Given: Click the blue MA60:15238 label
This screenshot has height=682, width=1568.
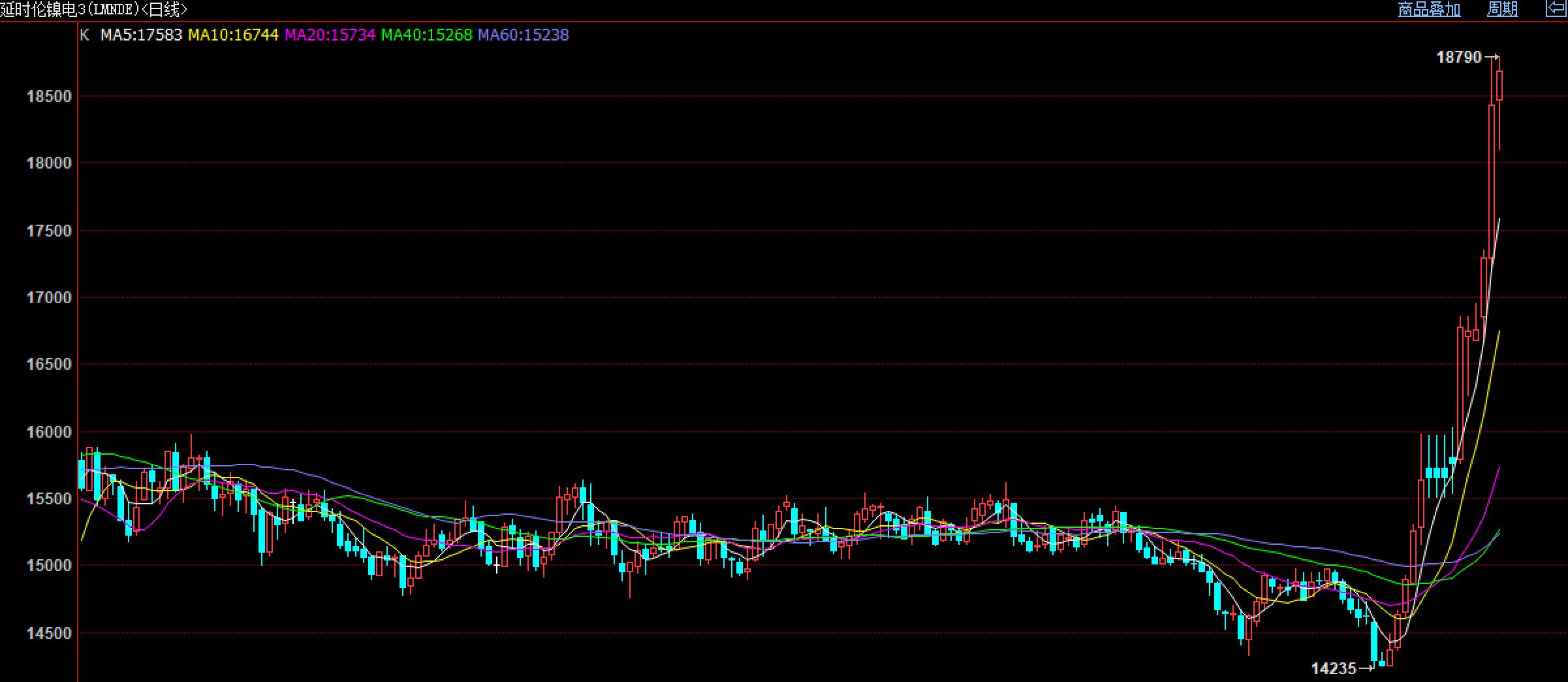Looking at the screenshot, I should point(523,35).
